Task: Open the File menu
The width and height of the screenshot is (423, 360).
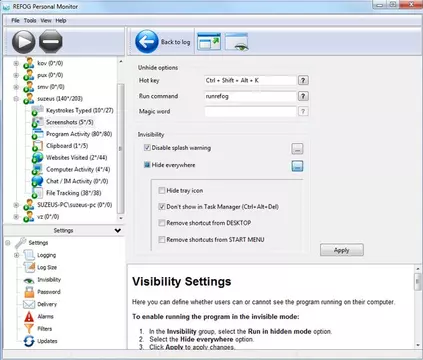Action: pyautogui.click(x=15, y=21)
